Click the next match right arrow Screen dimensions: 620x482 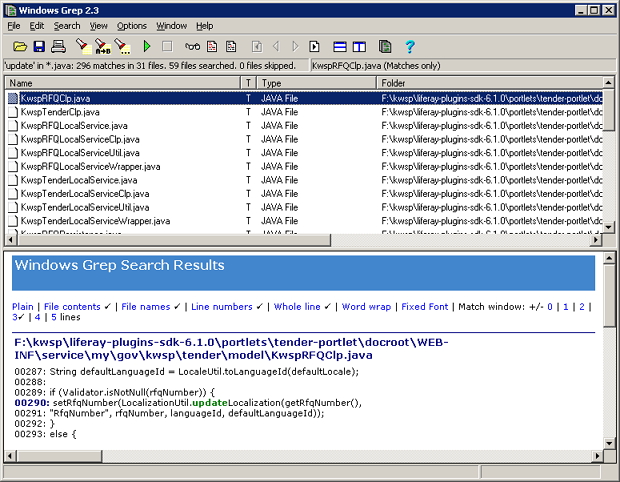(x=295, y=47)
